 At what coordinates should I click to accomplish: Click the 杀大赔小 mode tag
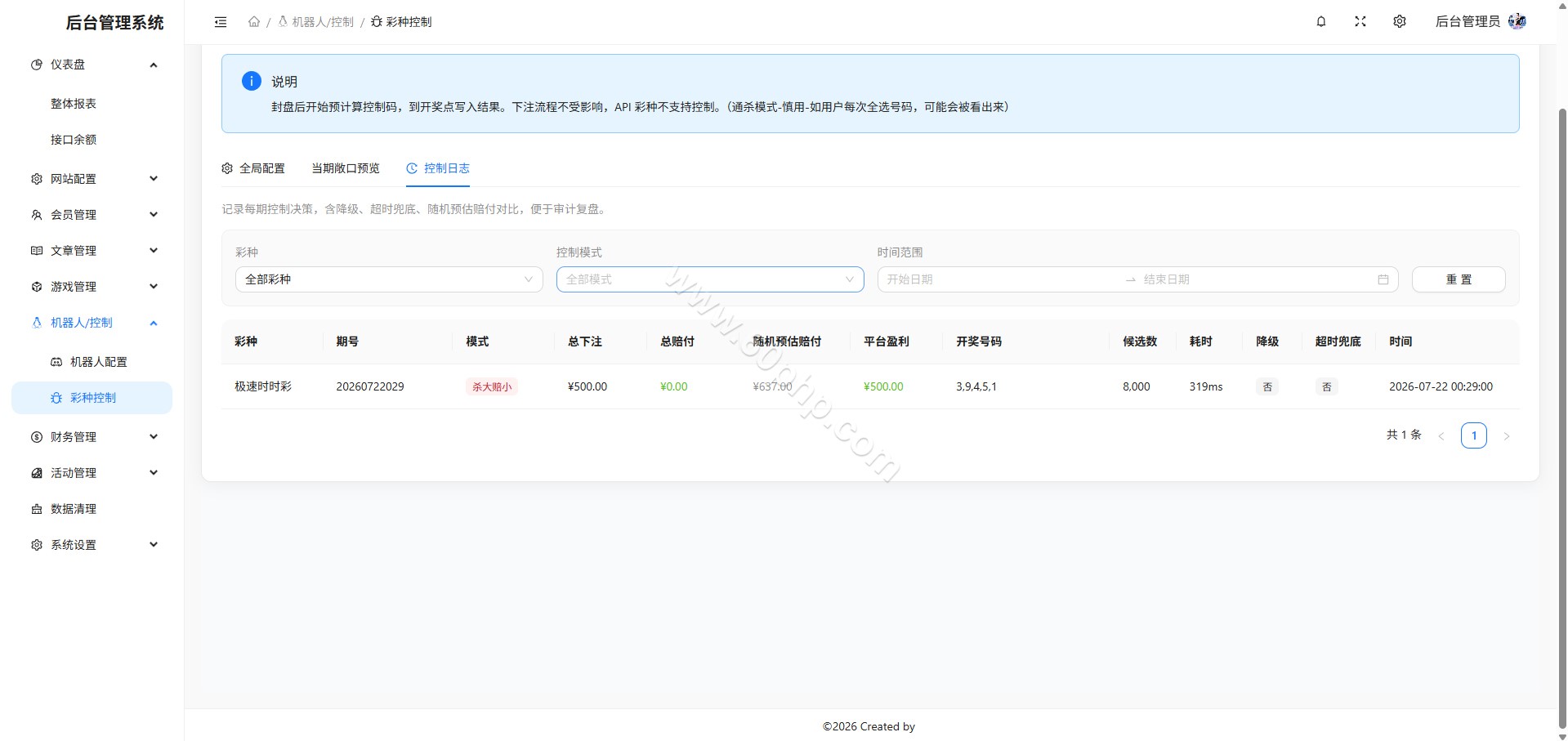tap(492, 387)
